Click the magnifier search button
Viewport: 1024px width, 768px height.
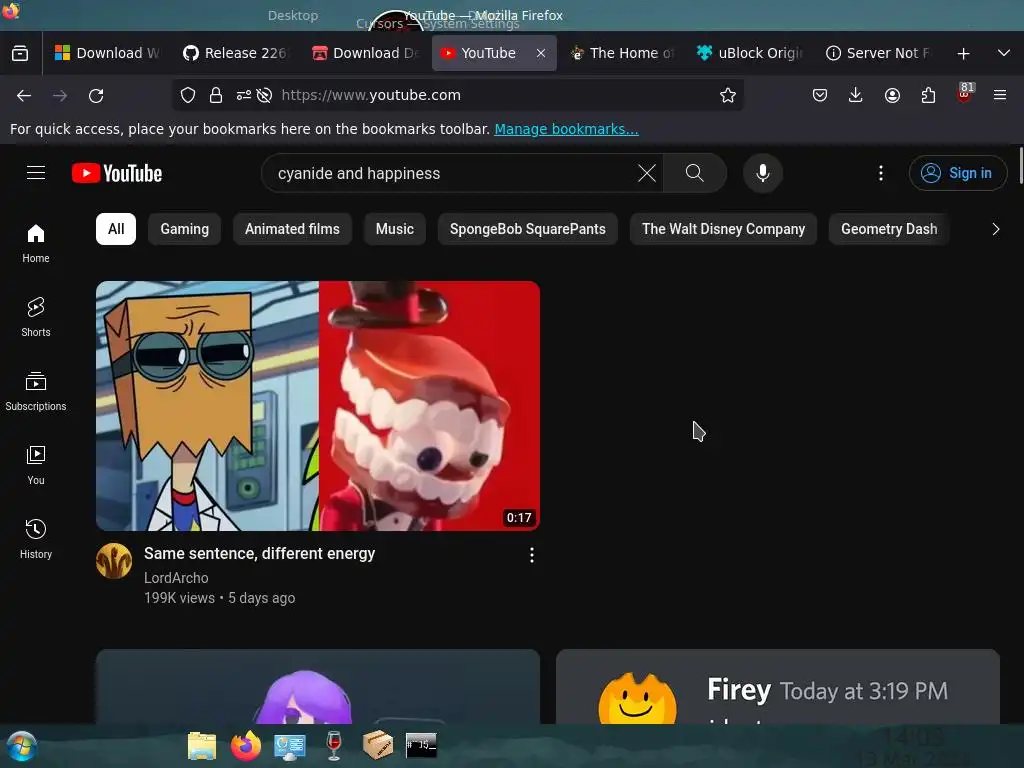[x=695, y=173]
